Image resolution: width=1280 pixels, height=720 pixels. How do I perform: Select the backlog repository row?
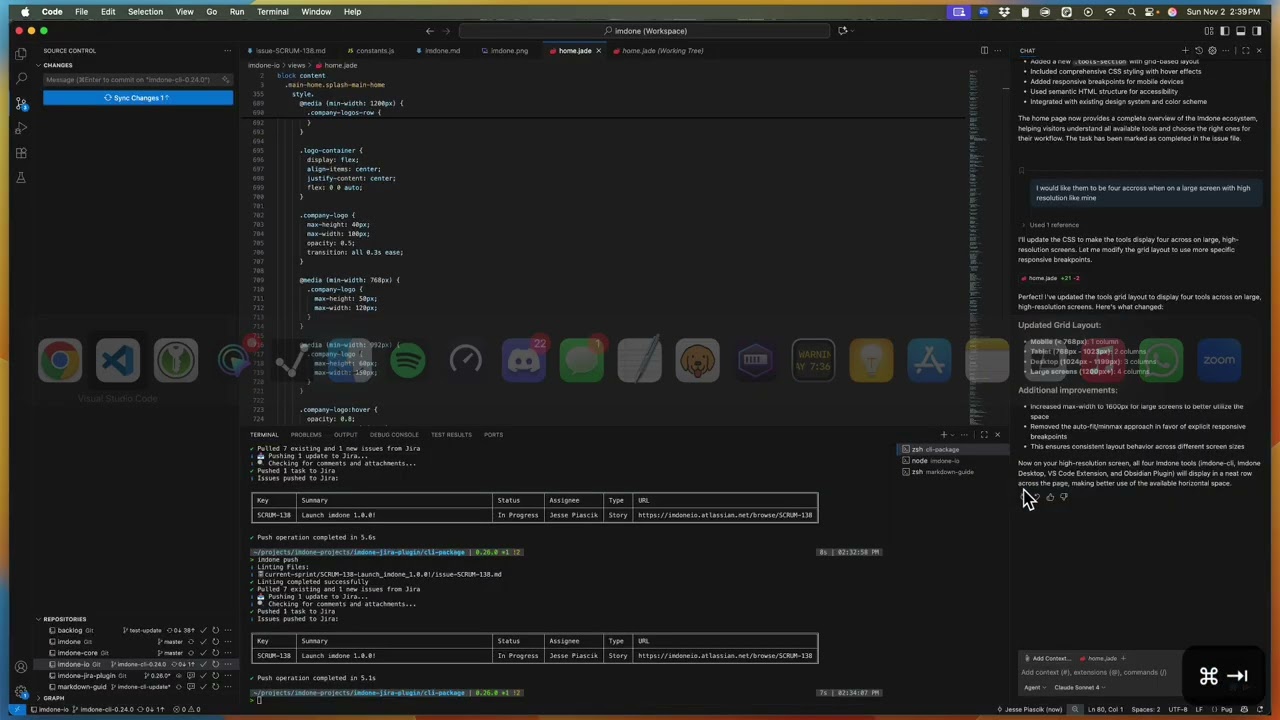click(138, 630)
